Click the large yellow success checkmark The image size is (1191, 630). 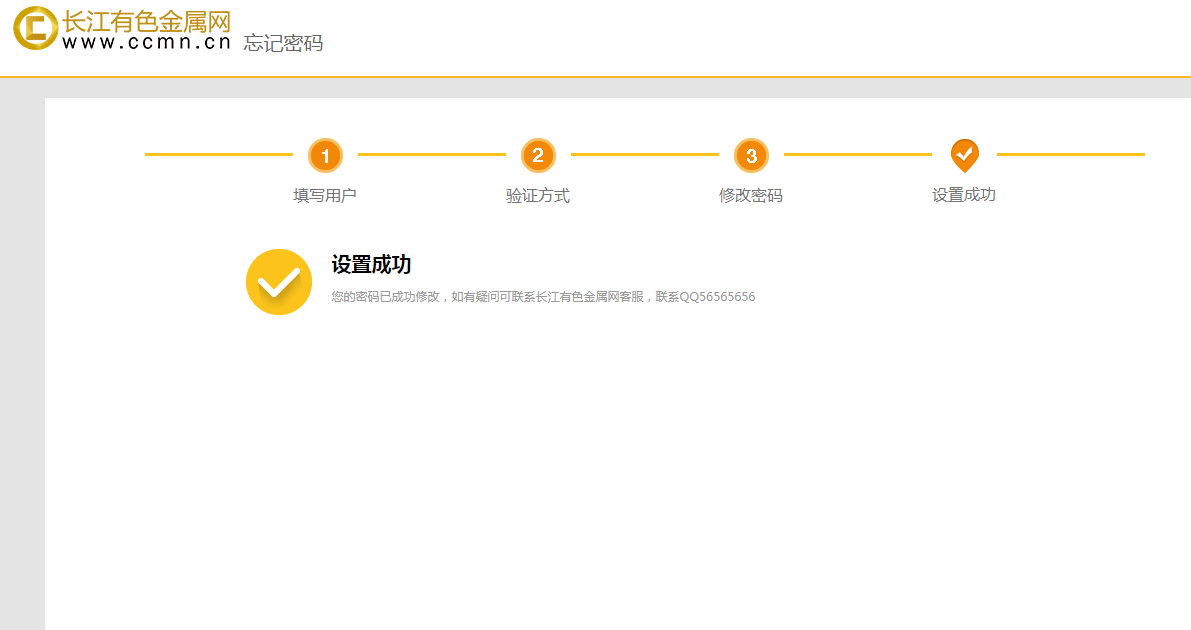279,282
